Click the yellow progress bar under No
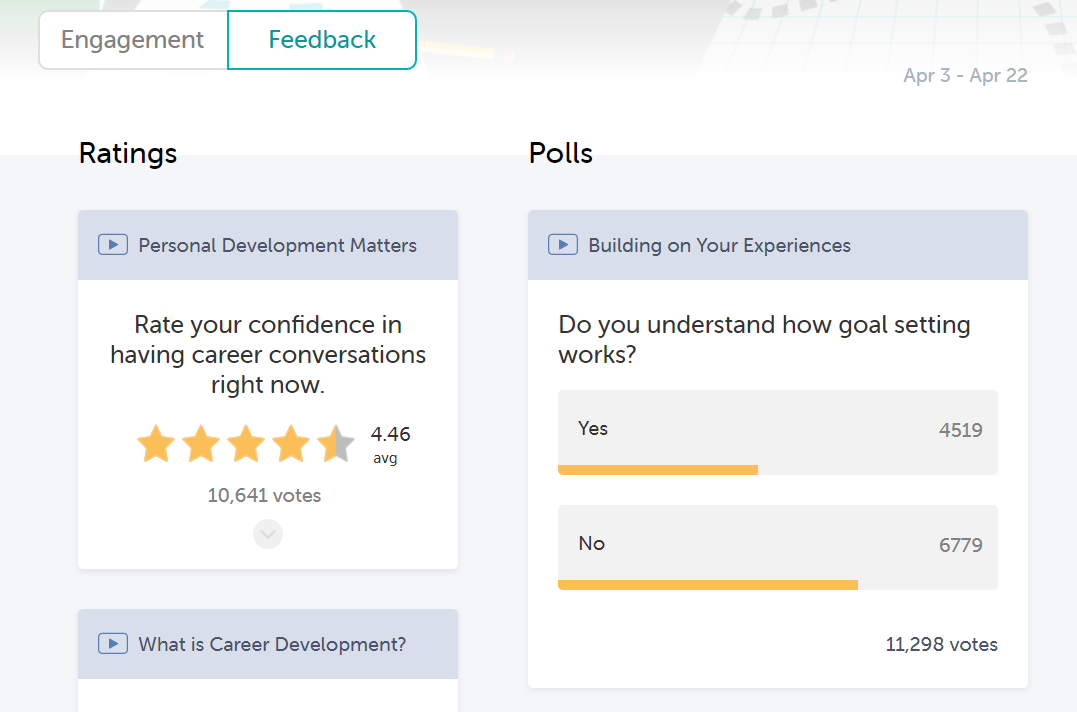Image resolution: width=1077 pixels, height=712 pixels. pyautogui.click(x=708, y=584)
